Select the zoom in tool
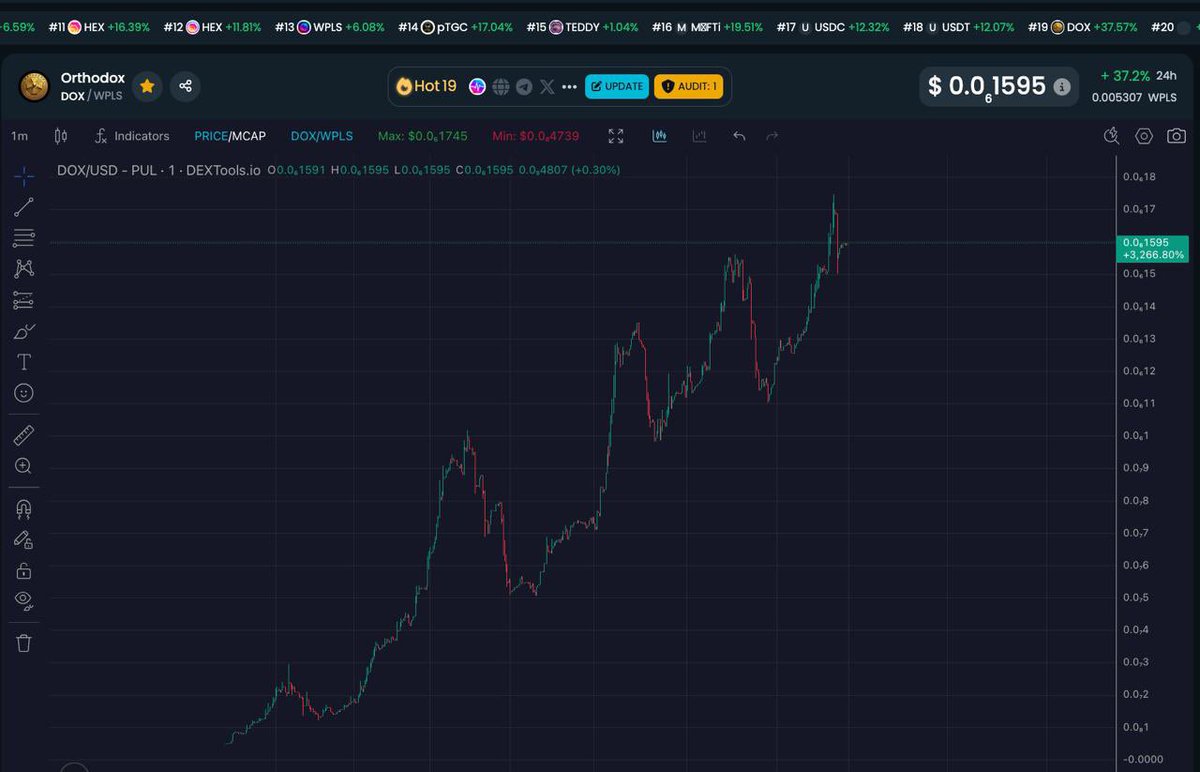Screen dimensions: 1200x772 coord(24,466)
